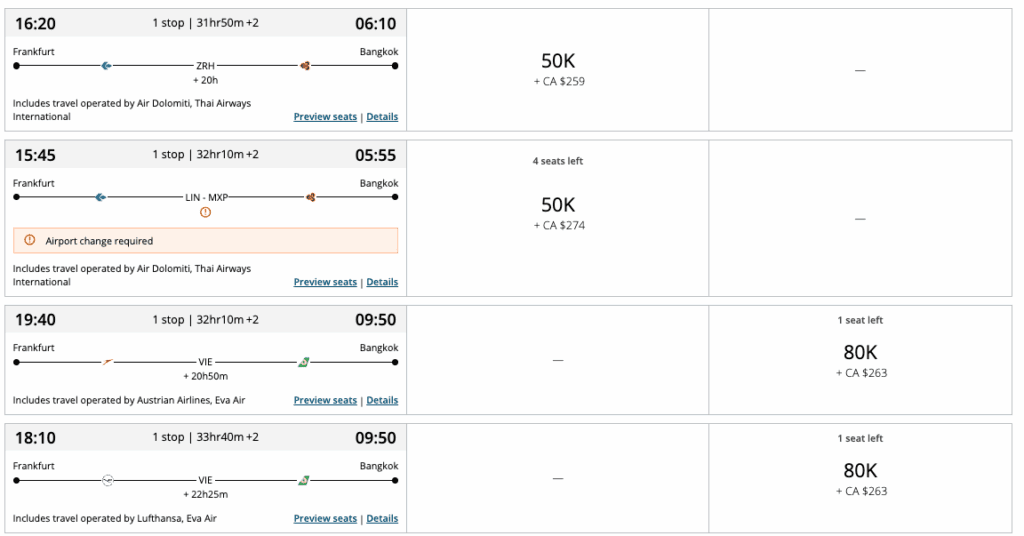Choose 80K fare for 18:10 flight
This screenshot has height=536, width=1024.
pos(860,478)
